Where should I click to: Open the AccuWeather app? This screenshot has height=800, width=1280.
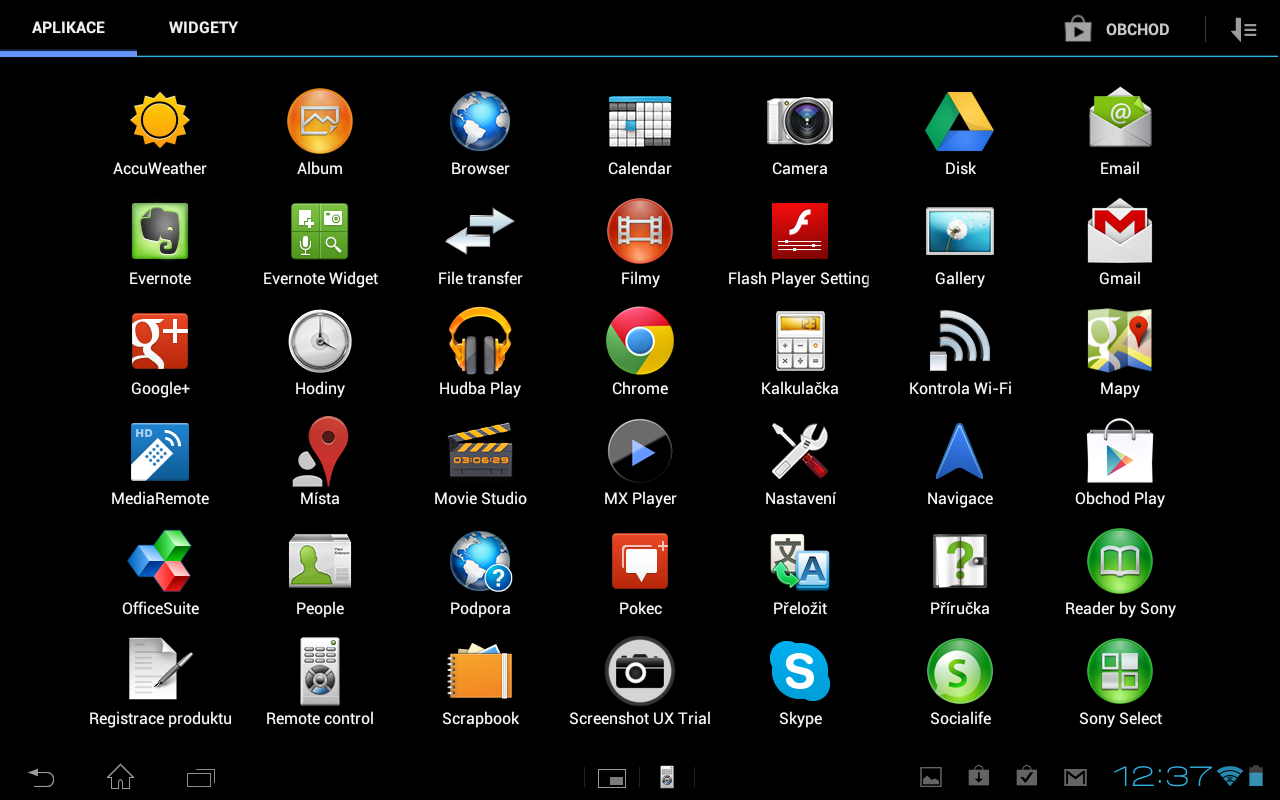(160, 120)
